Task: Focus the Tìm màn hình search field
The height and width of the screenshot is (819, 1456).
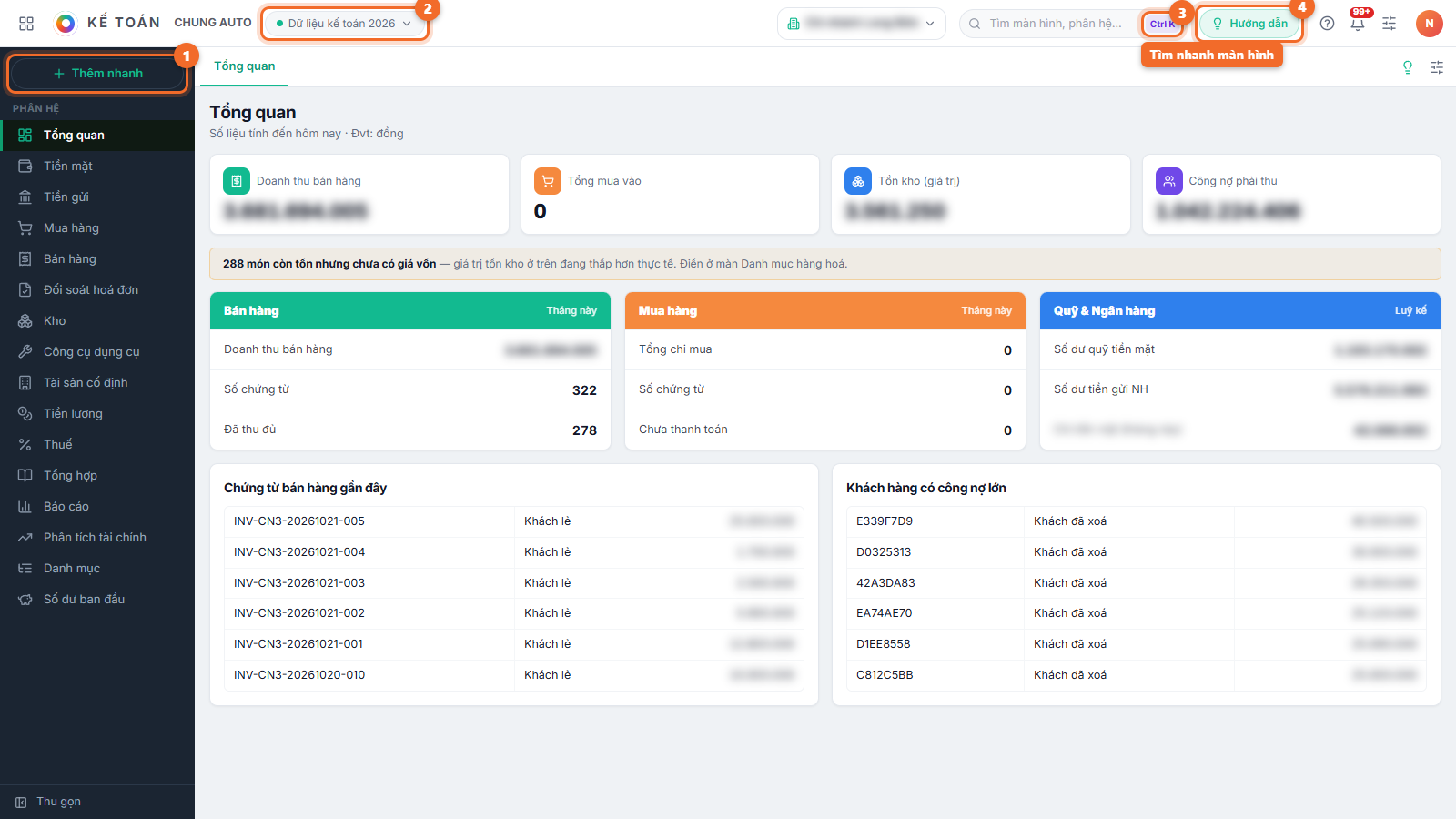Action: click(1056, 24)
